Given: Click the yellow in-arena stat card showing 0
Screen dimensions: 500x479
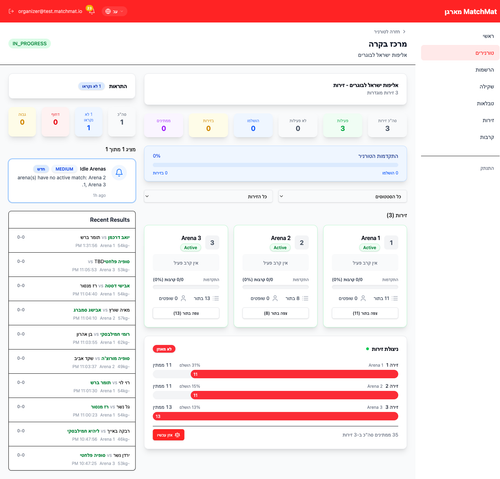Looking at the screenshot, I should point(208,125).
